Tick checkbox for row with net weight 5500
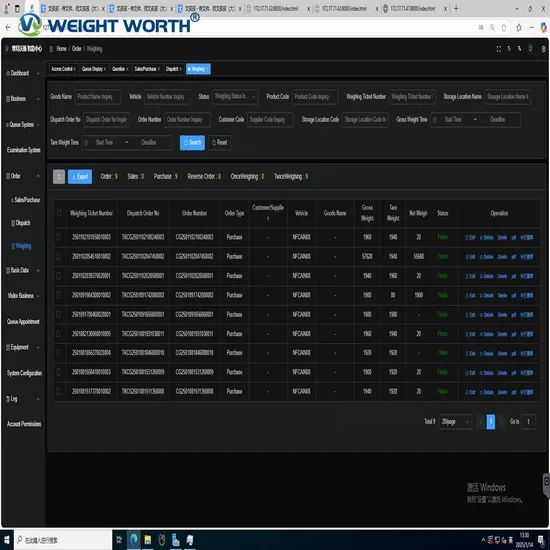 (x=59, y=256)
